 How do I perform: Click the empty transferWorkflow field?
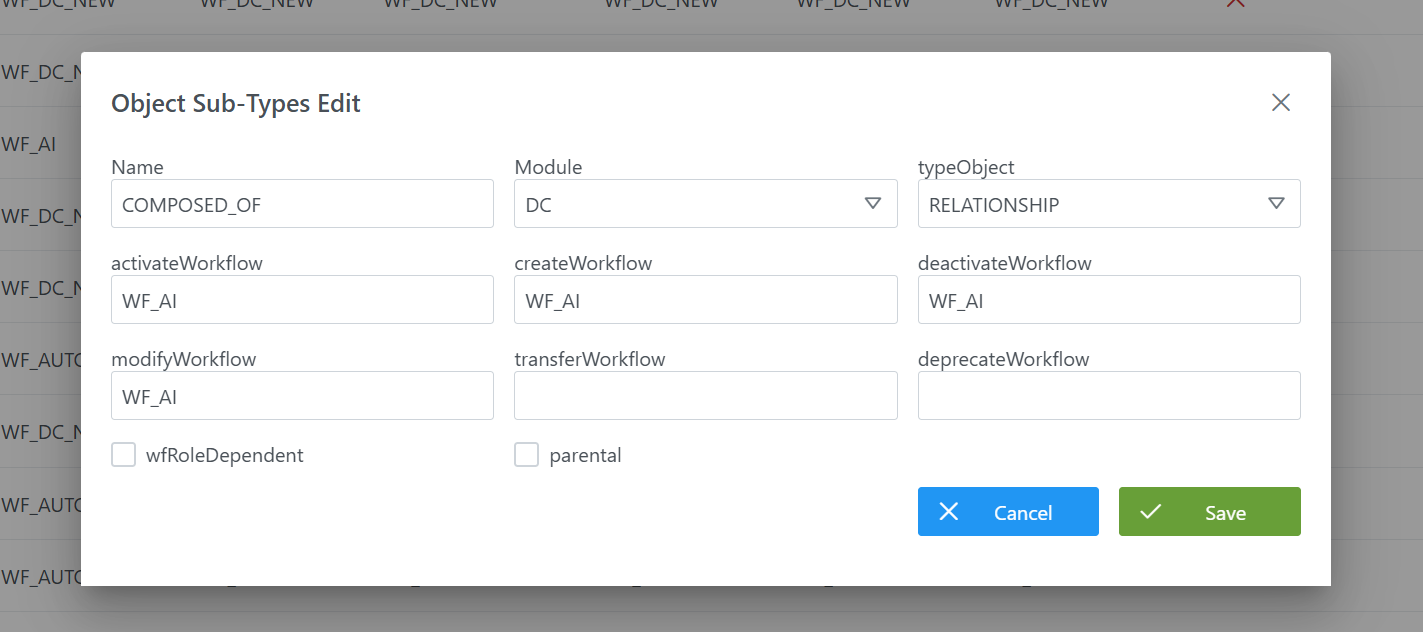point(705,396)
